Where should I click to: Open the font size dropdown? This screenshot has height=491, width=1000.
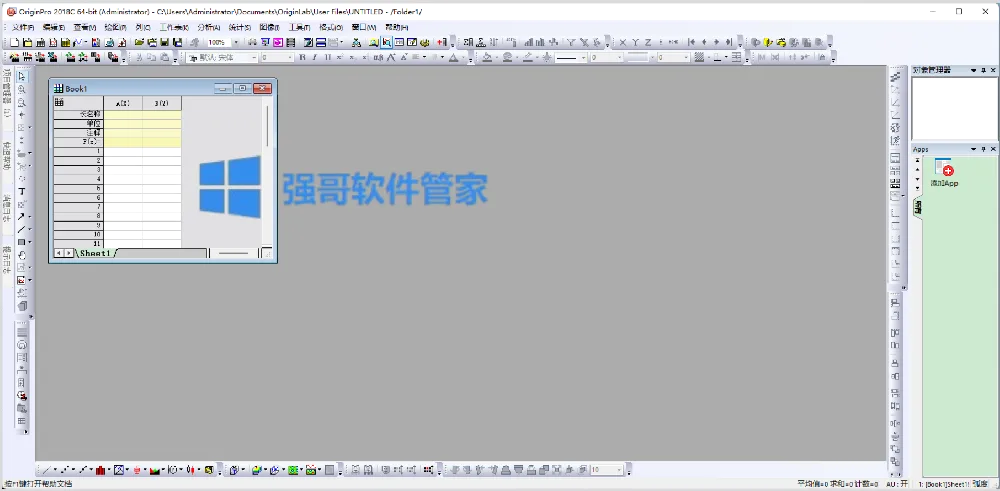(x=290, y=57)
